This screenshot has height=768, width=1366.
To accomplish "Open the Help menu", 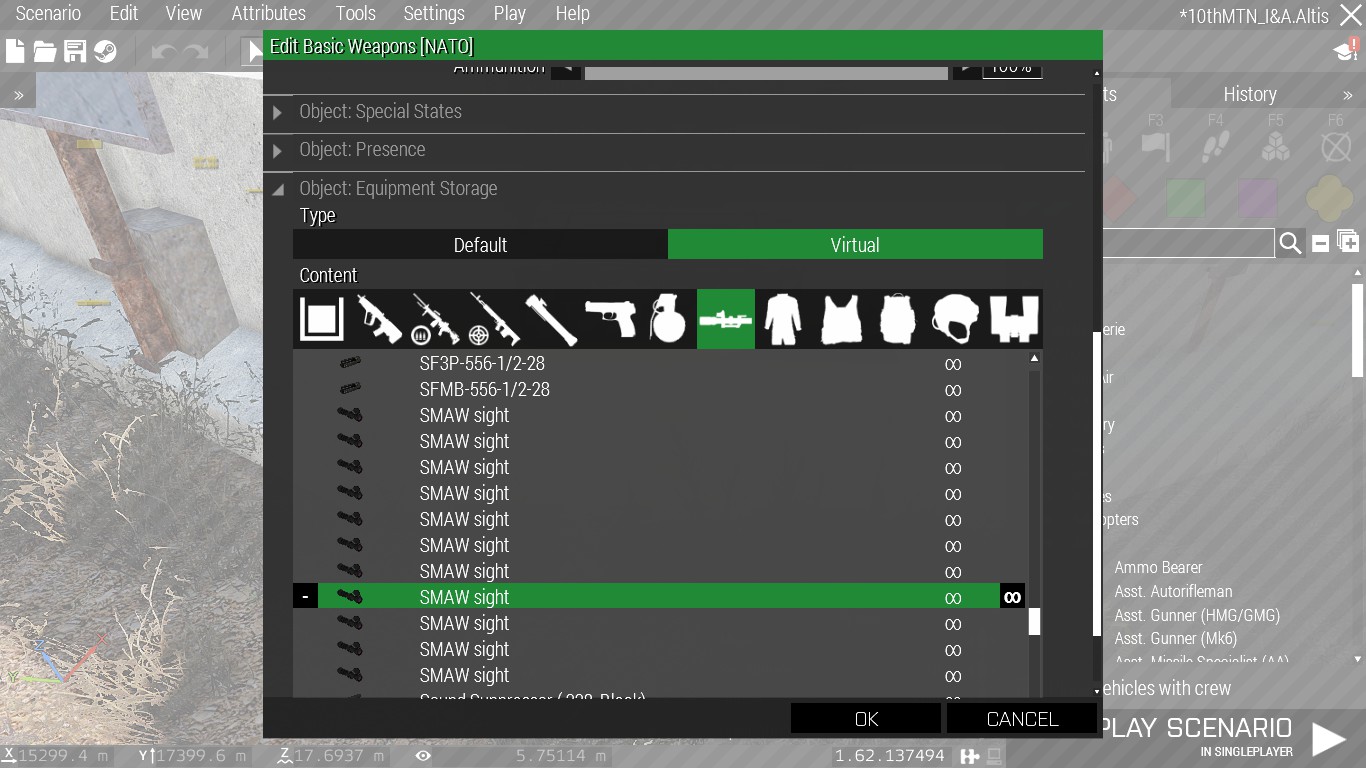I will (573, 14).
